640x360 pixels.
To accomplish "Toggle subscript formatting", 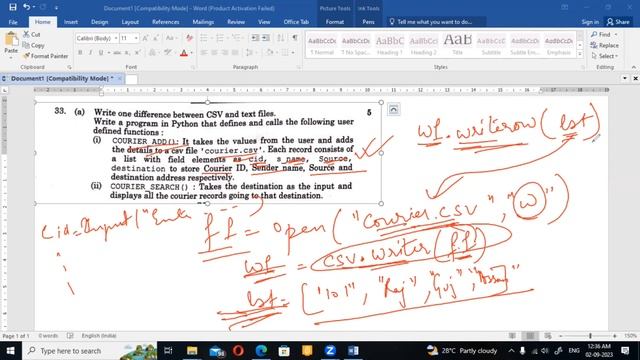I will pyautogui.click(x=127, y=53).
